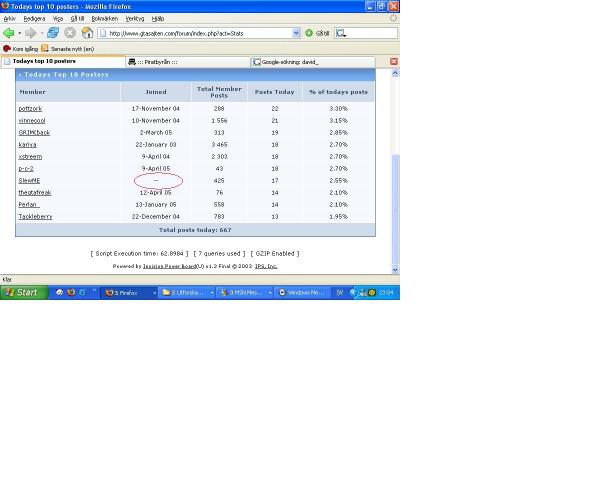The width and height of the screenshot is (600, 500).
Task: Open member profile link Tackleberry
Action: [x=35, y=216]
